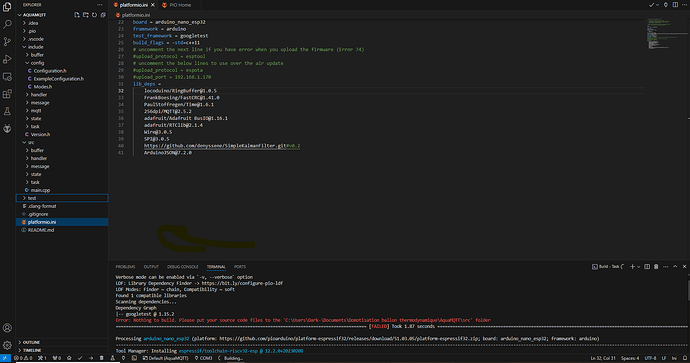Open the PlatformIO alien-head sidebar icon
The height and width of the screenshot is (363, 690).
(7, 128)
